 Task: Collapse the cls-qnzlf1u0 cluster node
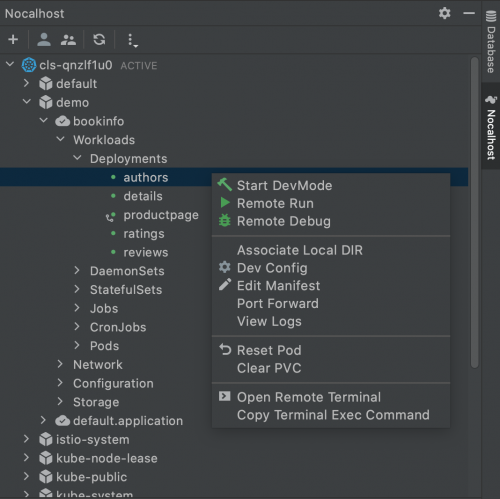[x=10, y=64]
